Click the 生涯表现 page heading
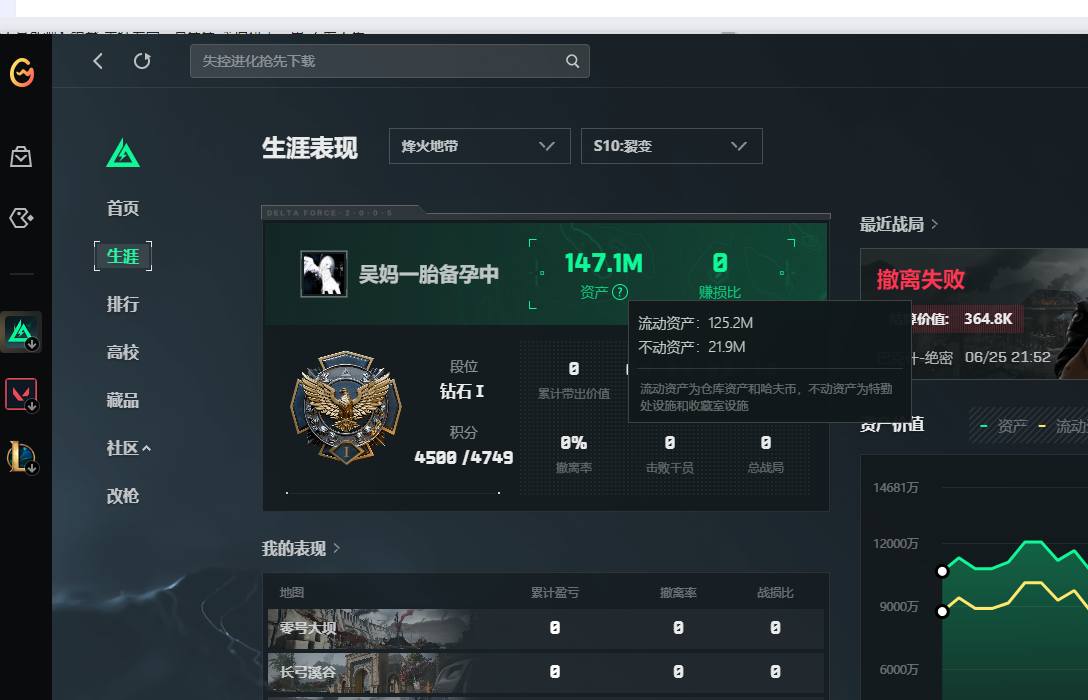 click(x=309, y=148)
